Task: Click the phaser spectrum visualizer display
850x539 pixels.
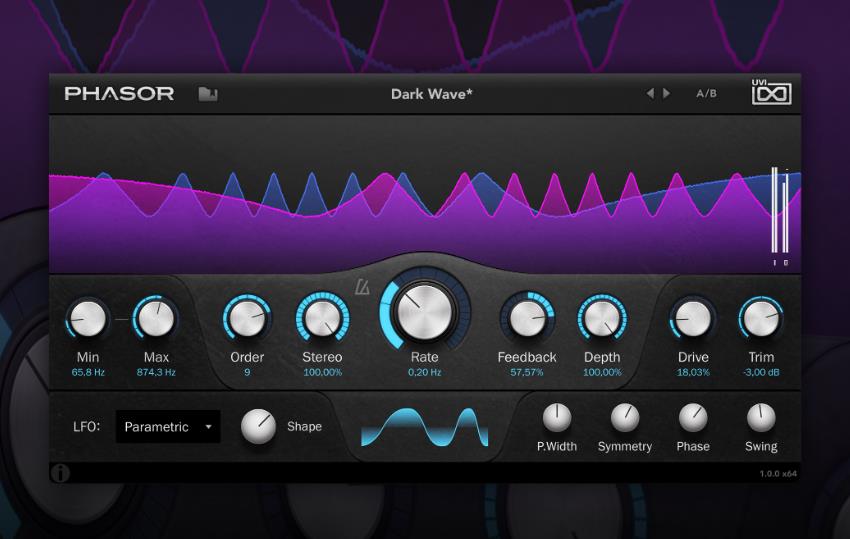Action: click(x=424, y=194)
